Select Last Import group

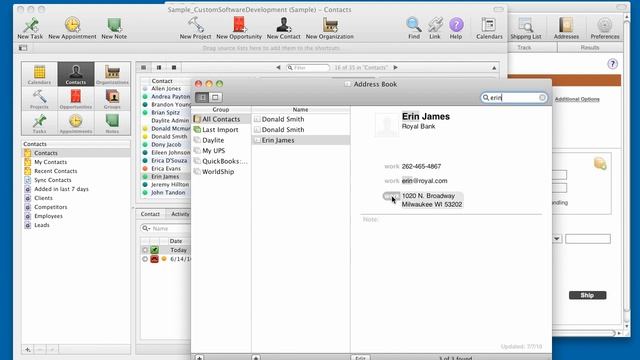coord(221,130)
